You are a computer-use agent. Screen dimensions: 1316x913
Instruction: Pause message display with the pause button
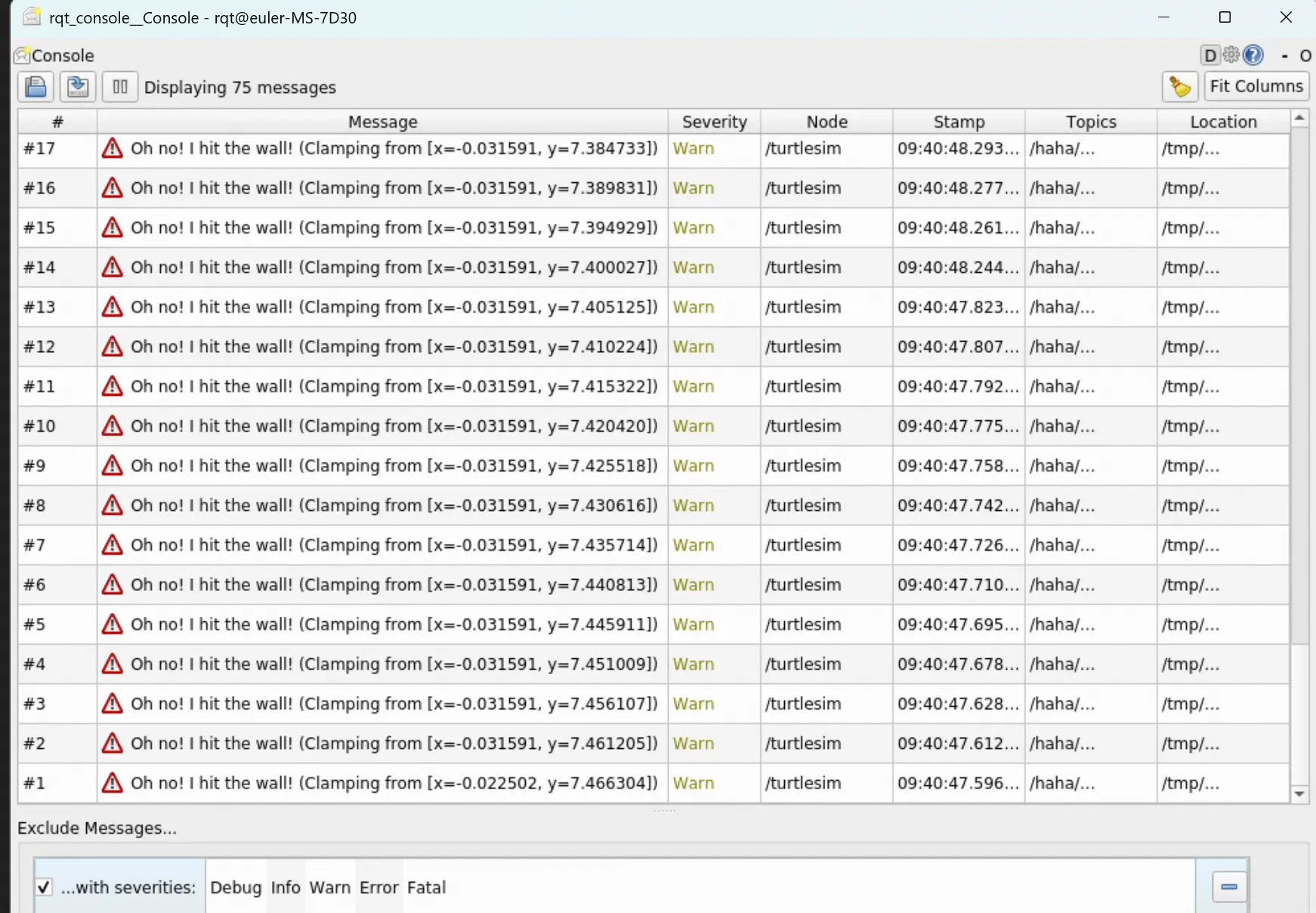120,87
